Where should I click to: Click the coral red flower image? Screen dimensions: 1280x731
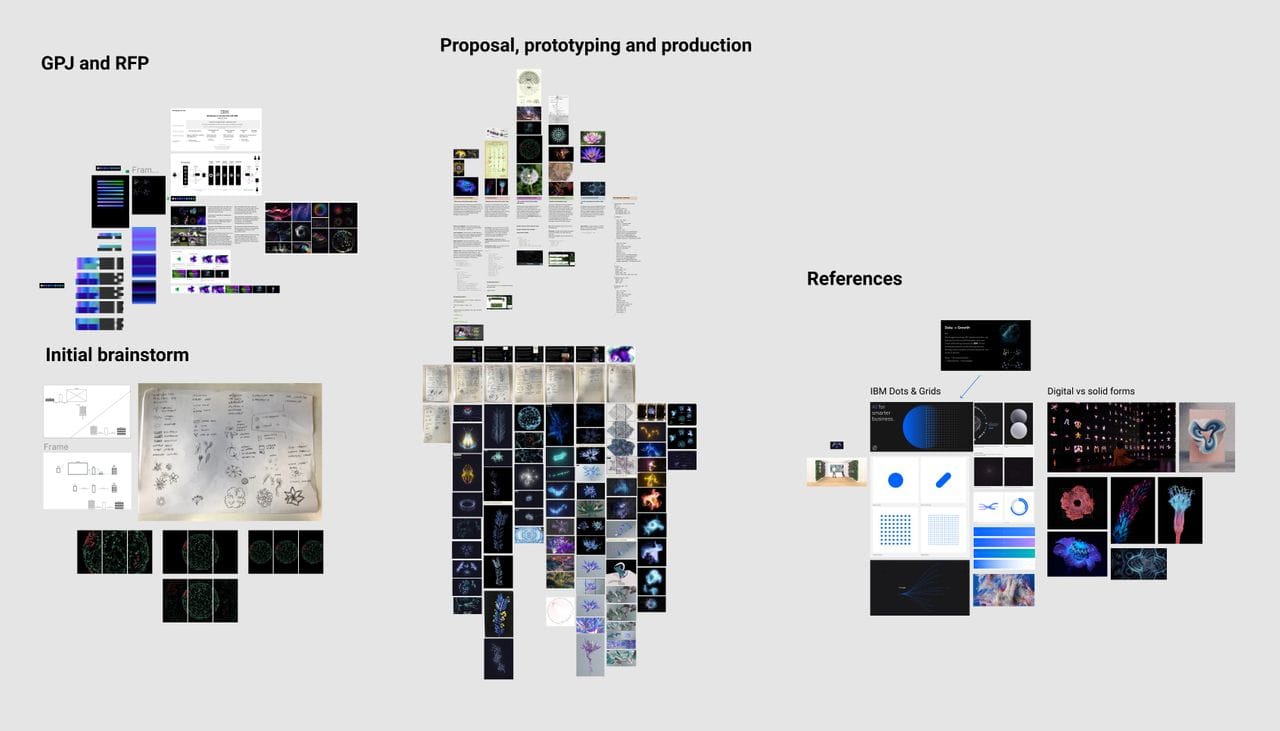coord(1077,503)
